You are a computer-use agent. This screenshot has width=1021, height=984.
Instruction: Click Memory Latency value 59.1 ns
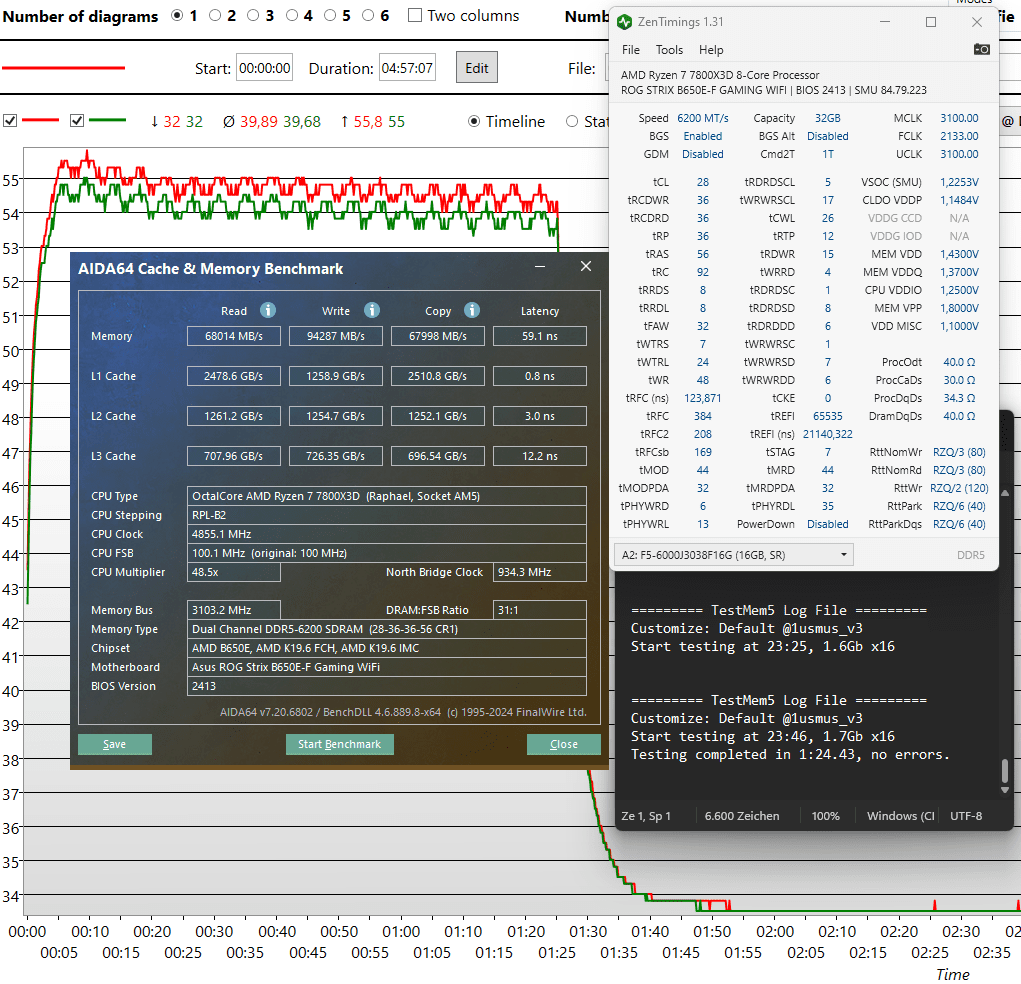click(x=540, y=336)
